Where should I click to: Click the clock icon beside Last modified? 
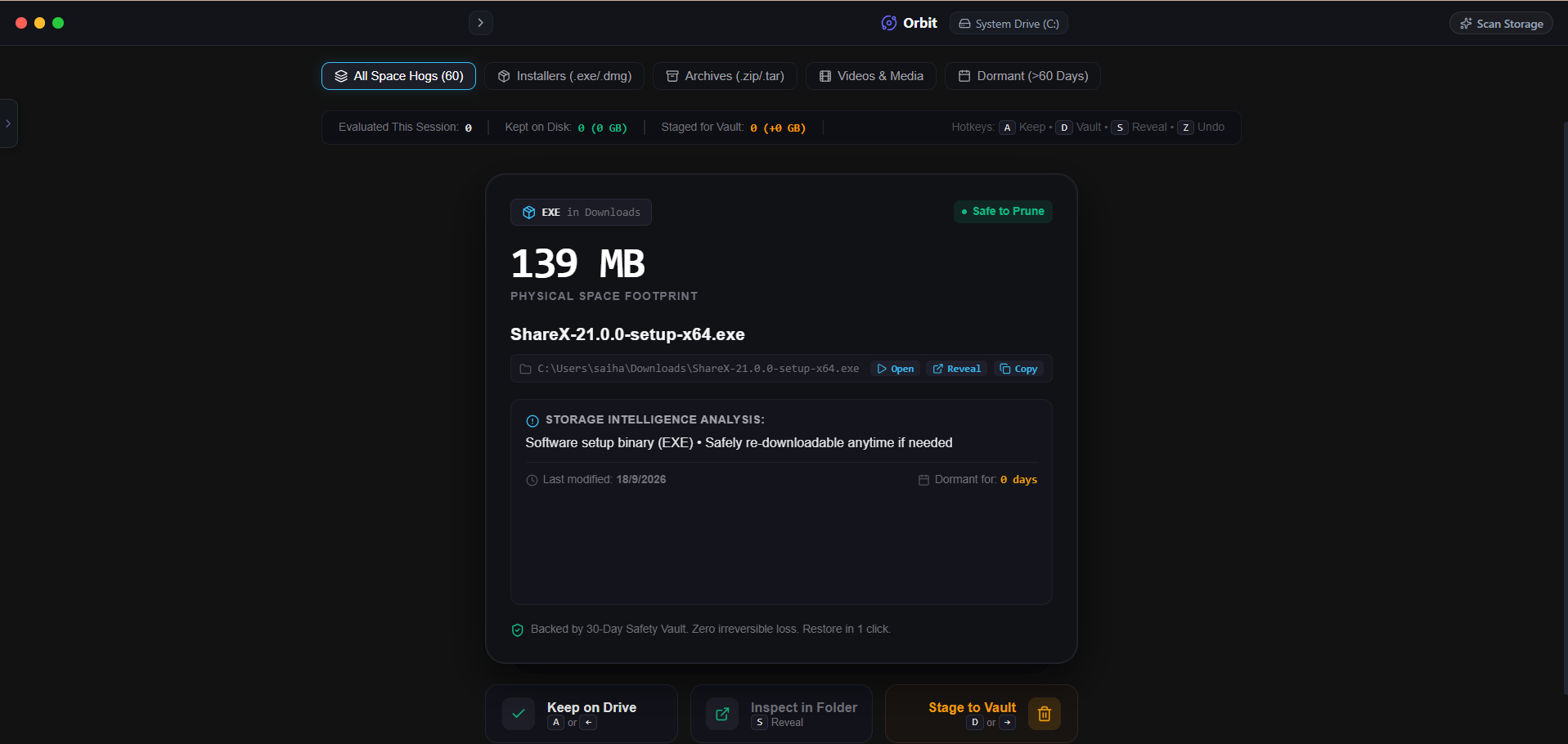532,480
